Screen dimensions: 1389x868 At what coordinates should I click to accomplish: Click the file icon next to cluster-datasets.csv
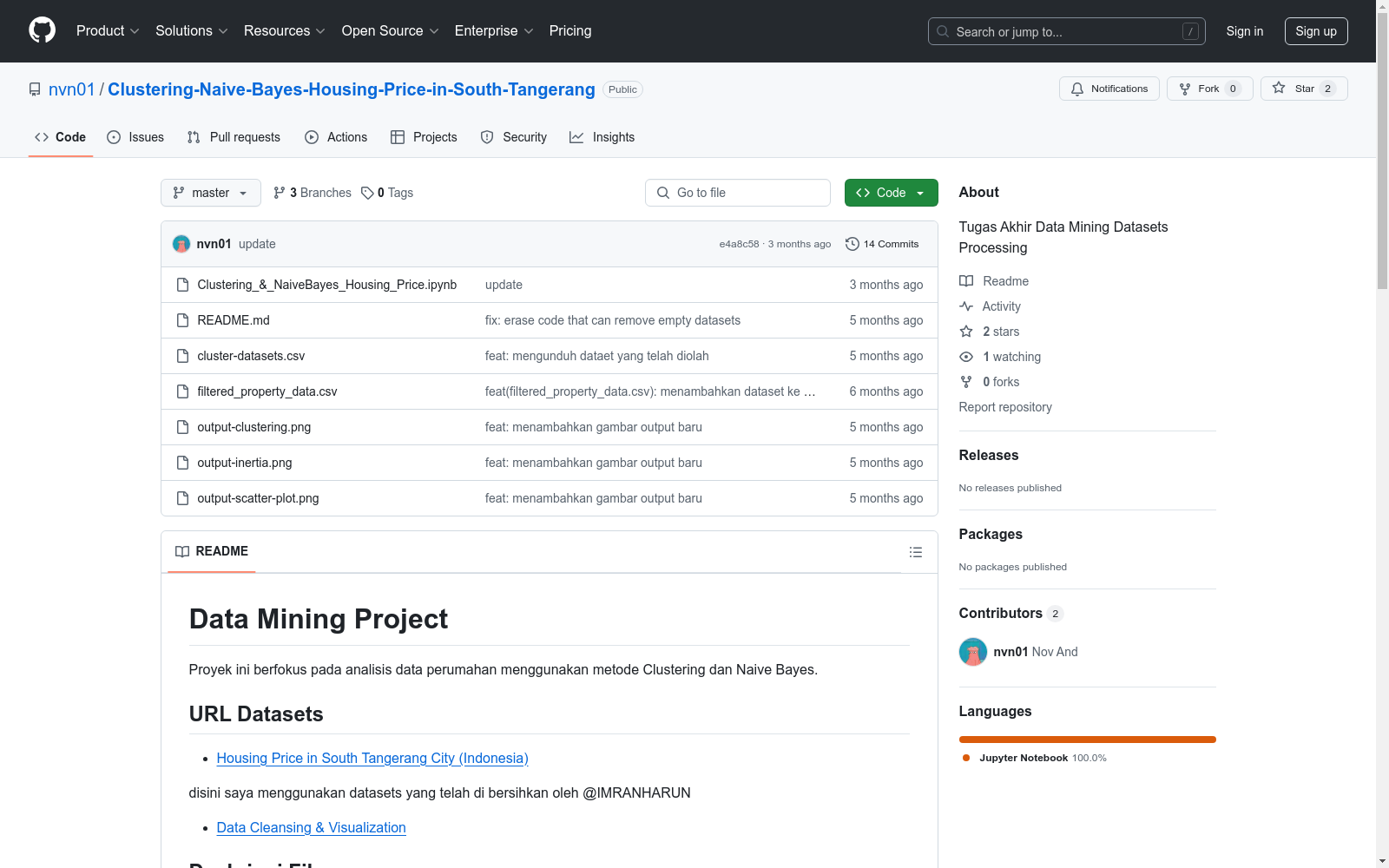click(182, 356)
